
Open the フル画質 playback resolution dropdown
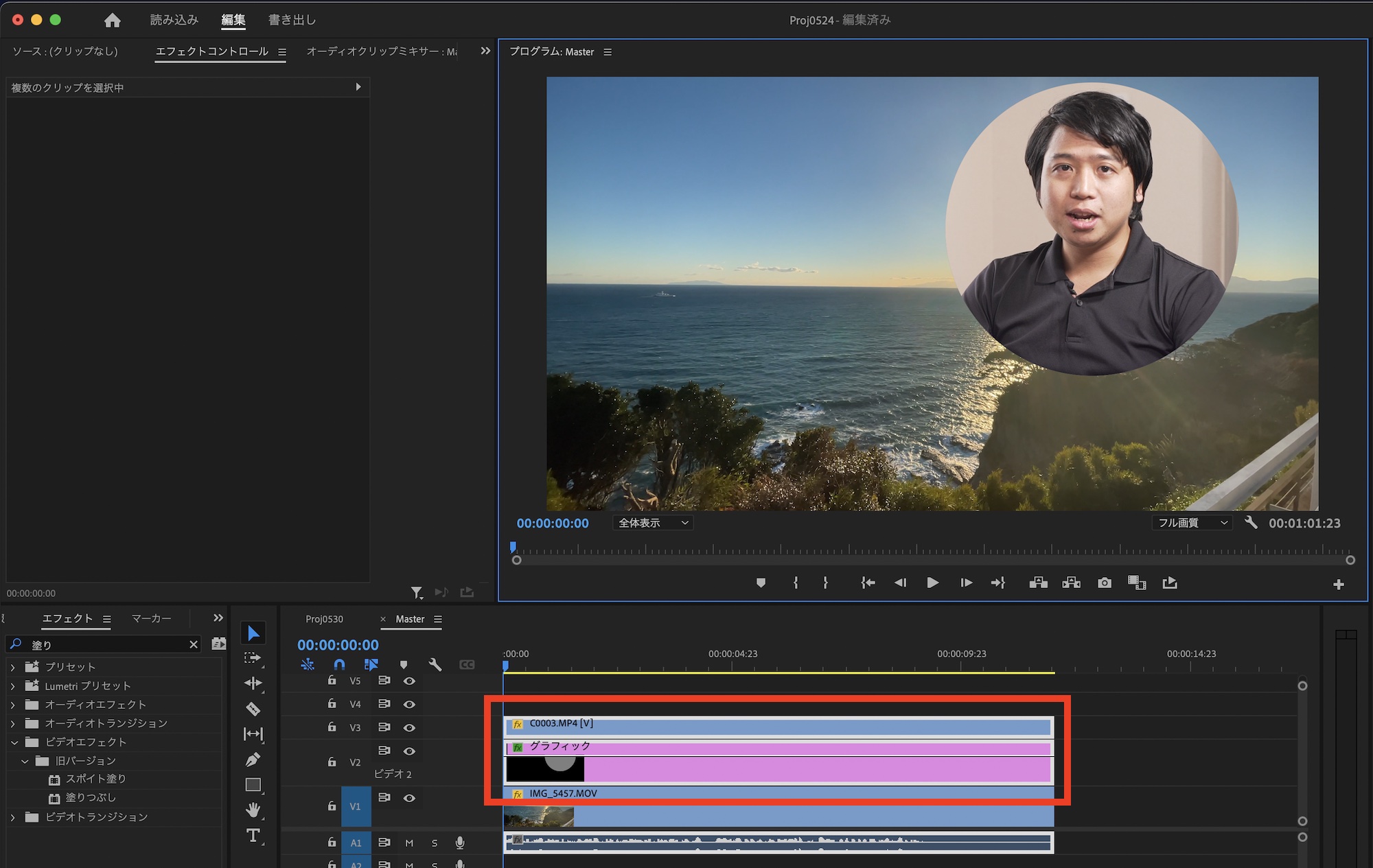[1192, 523]
